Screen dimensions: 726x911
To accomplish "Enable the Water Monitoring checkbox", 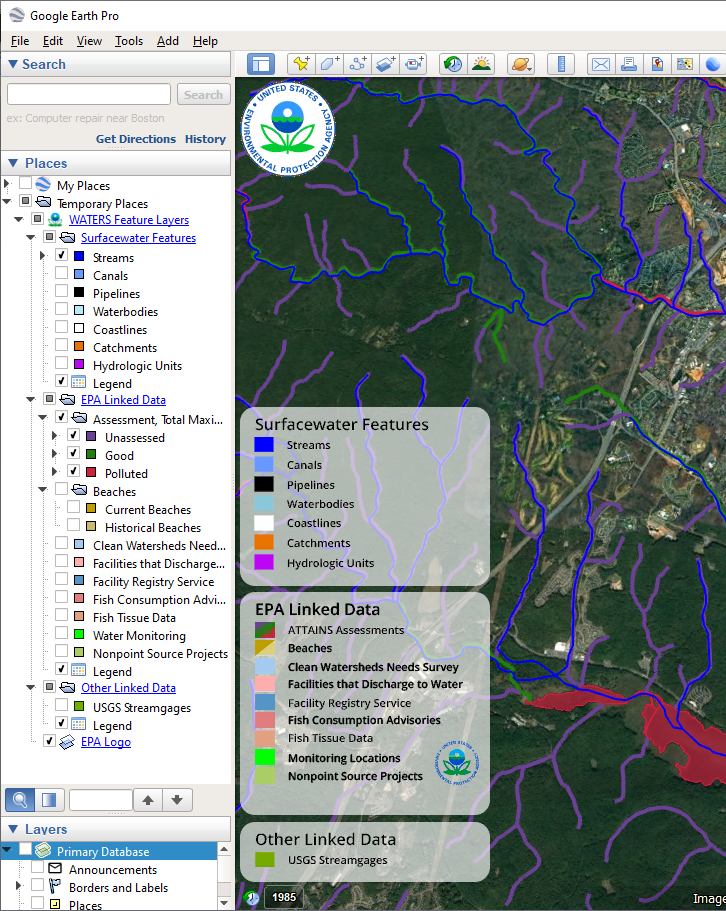I will coord(61,633).
